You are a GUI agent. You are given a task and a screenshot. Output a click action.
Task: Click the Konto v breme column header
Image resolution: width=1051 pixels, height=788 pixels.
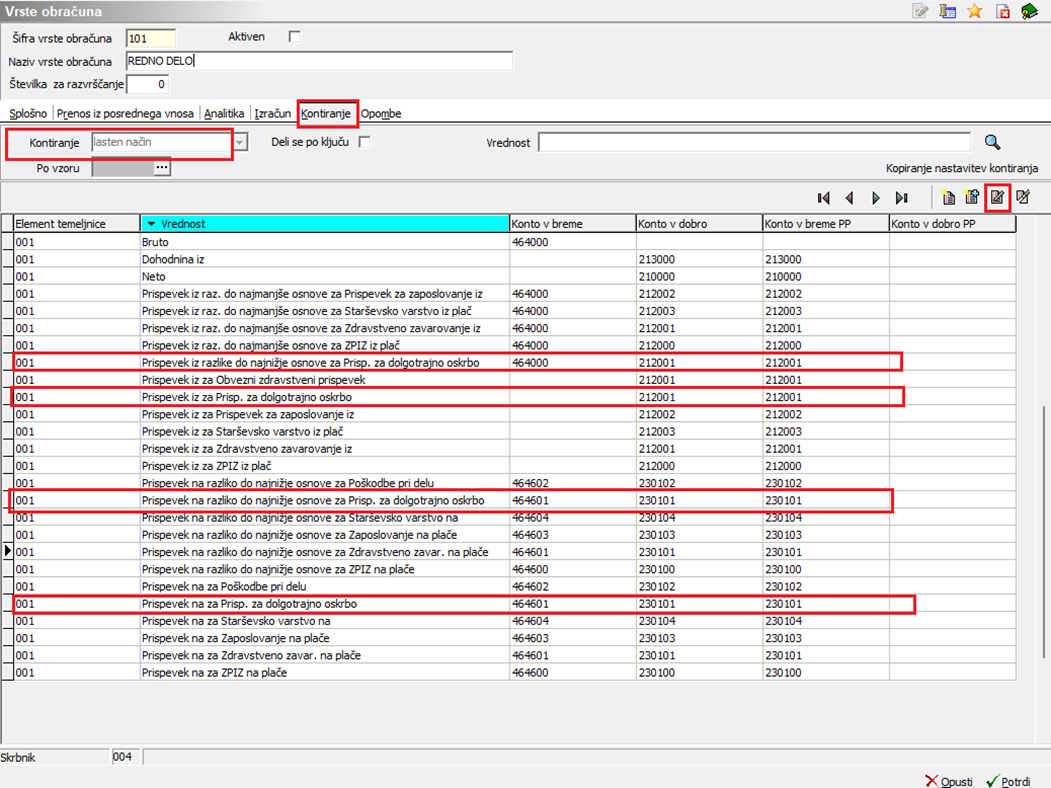point(572,224)
